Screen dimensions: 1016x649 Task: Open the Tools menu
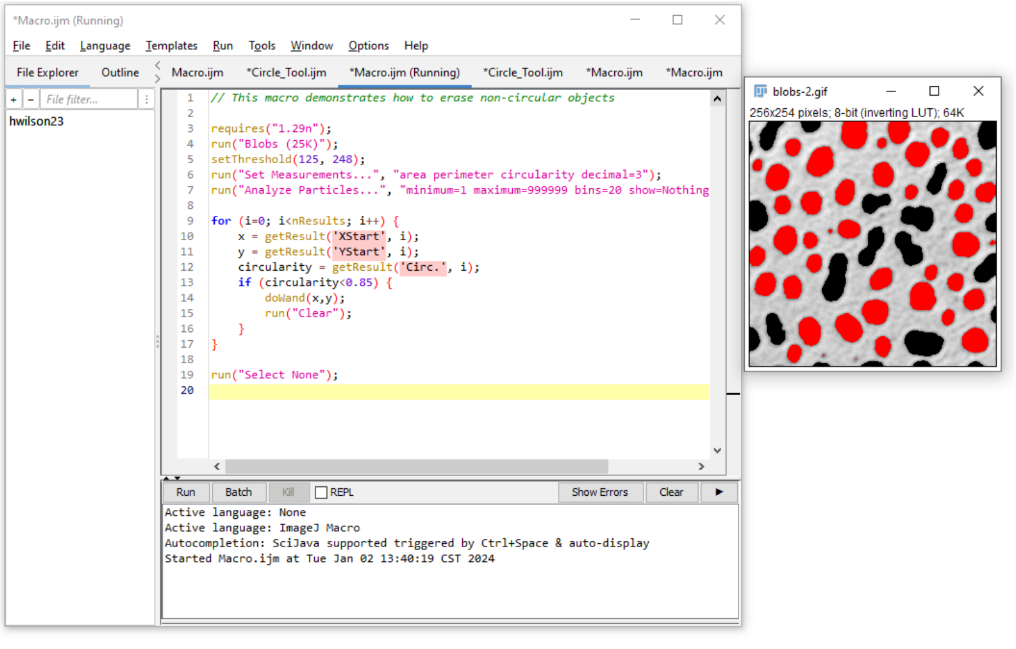[x=262, y=46]
